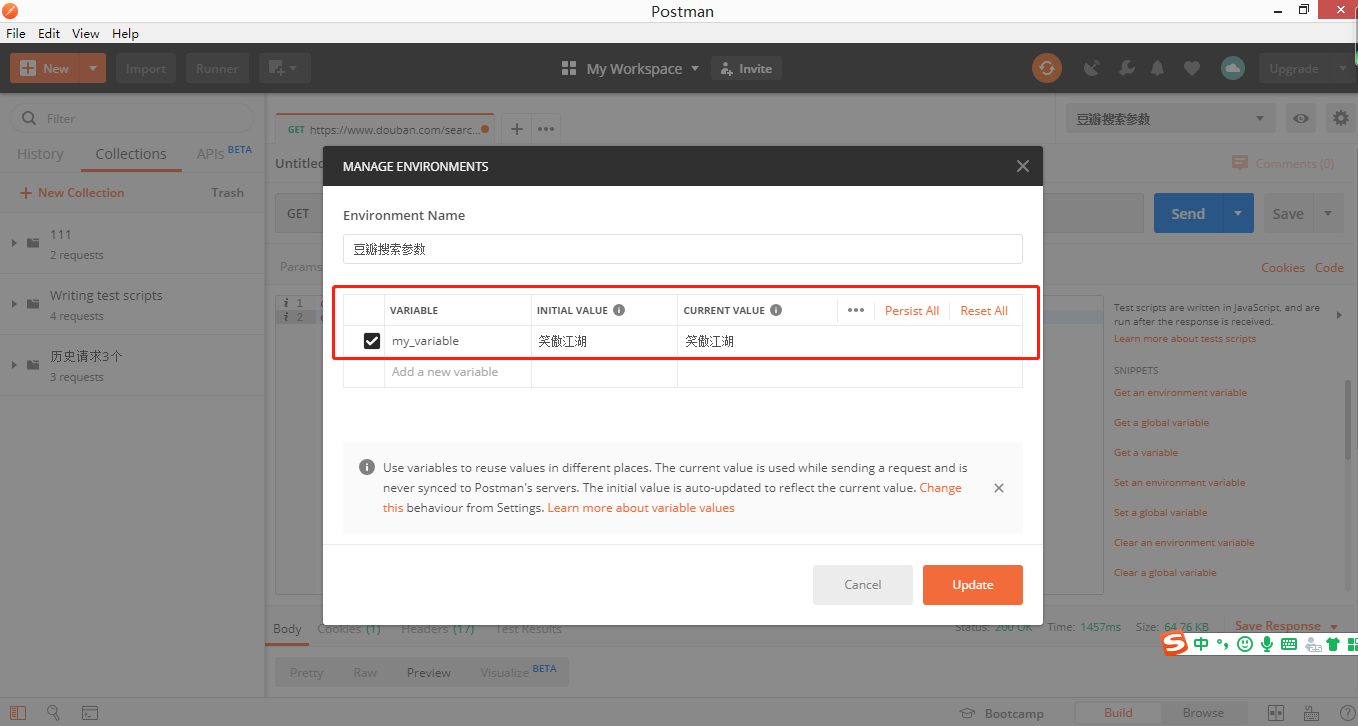Screen dimensions: 1358x726
Task: Open manage environments gear icon
Action: tap(1341, 118)
